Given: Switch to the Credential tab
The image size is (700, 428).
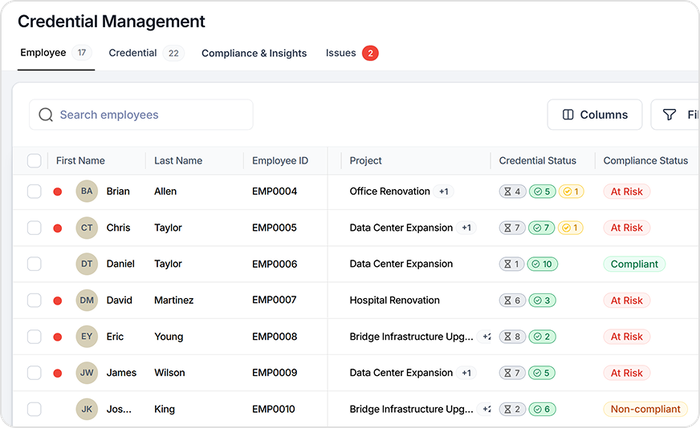Looking at the screenshot, I should (x=146, y=53).
